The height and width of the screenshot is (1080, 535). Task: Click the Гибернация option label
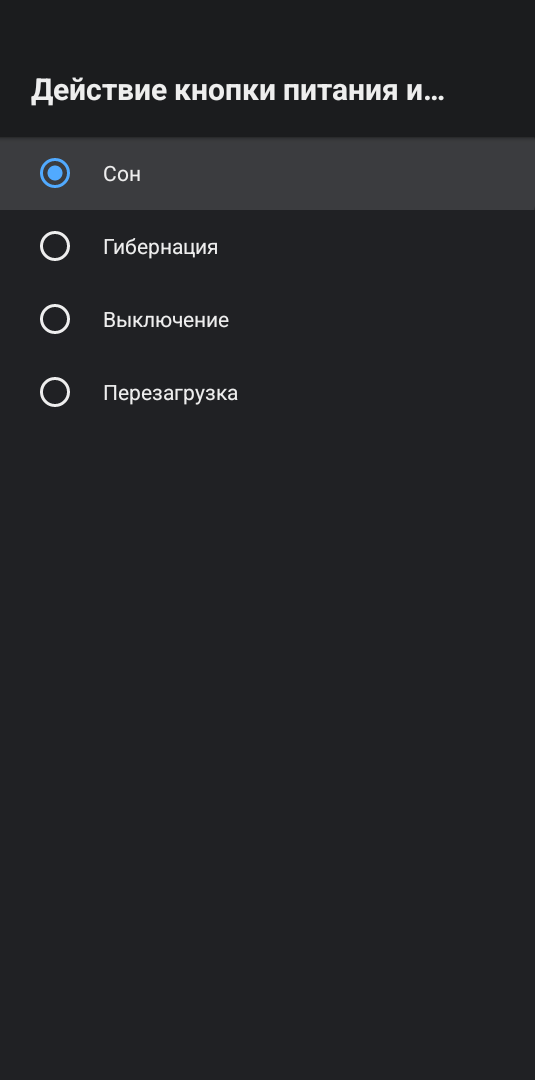(160, 247)
